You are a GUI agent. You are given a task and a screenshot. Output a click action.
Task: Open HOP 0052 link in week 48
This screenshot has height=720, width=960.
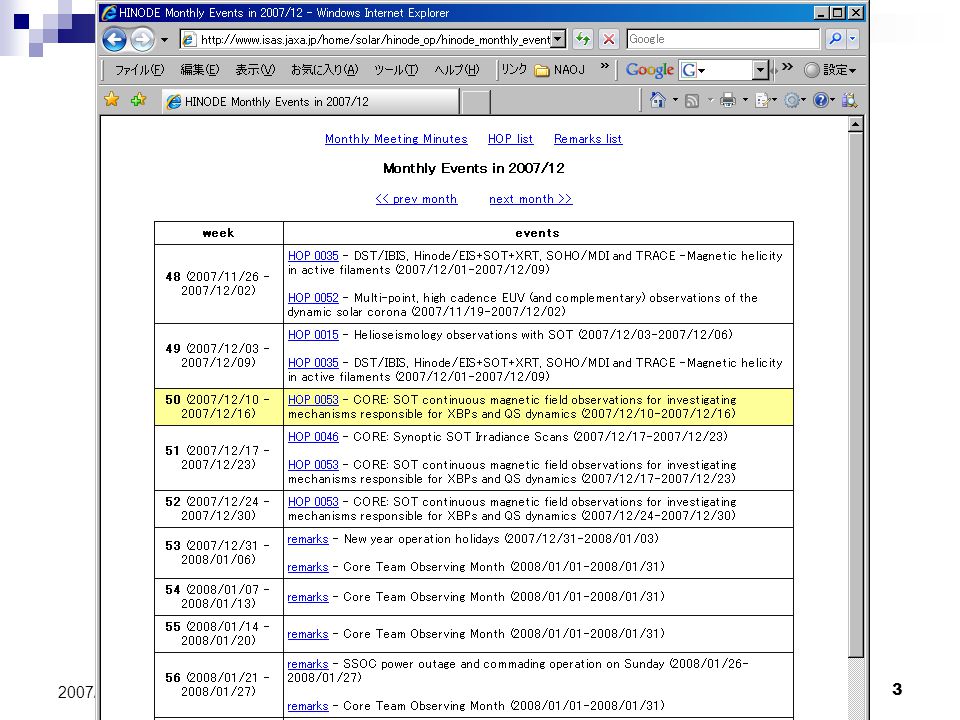[313, 298]
